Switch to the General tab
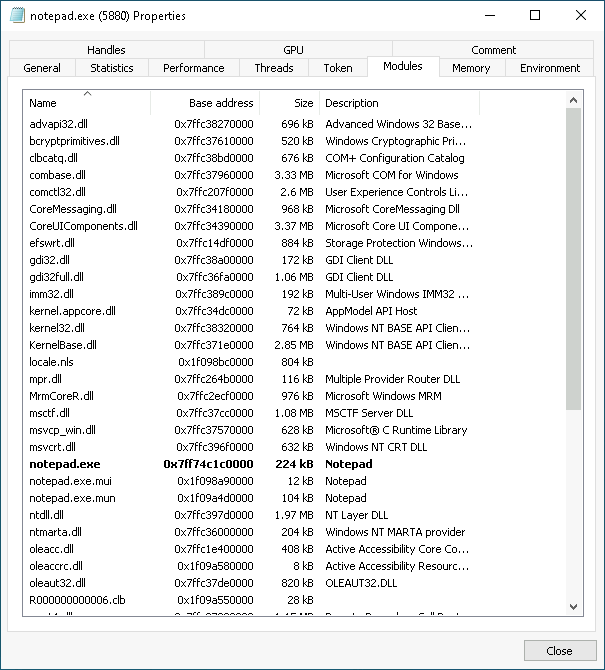The width and height of the screenshot is (605, 670). [x=42, y=68]
